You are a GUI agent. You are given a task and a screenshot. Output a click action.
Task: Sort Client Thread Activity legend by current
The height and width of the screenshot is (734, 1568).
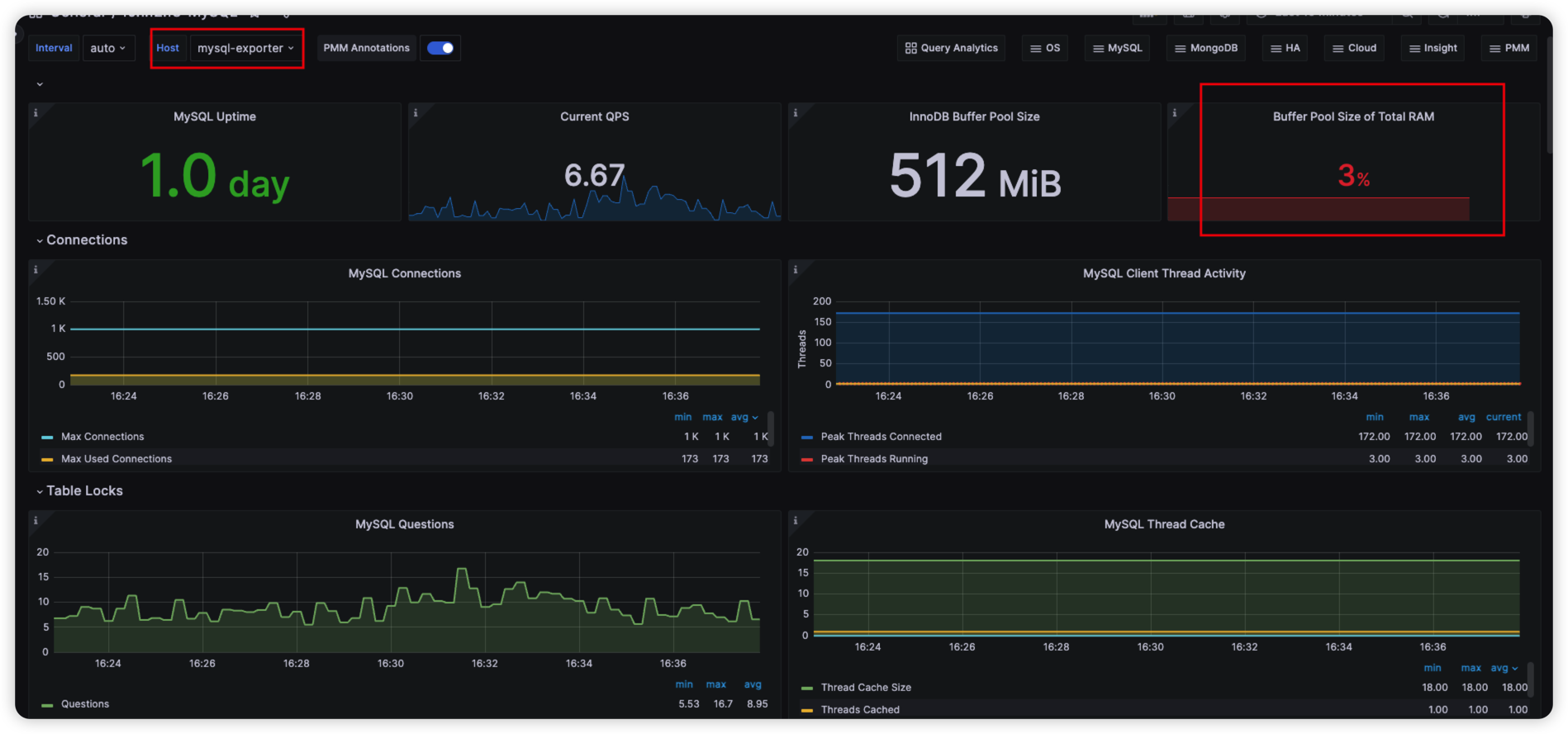pos(1504,417)
